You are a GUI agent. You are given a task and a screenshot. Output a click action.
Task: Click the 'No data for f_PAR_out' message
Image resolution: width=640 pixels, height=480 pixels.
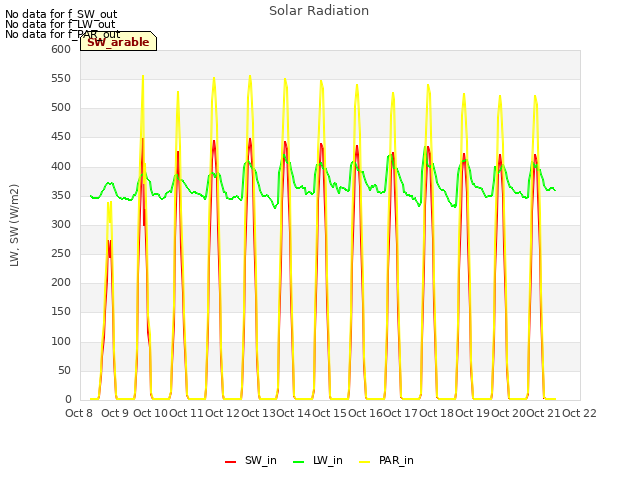point(62,34)
